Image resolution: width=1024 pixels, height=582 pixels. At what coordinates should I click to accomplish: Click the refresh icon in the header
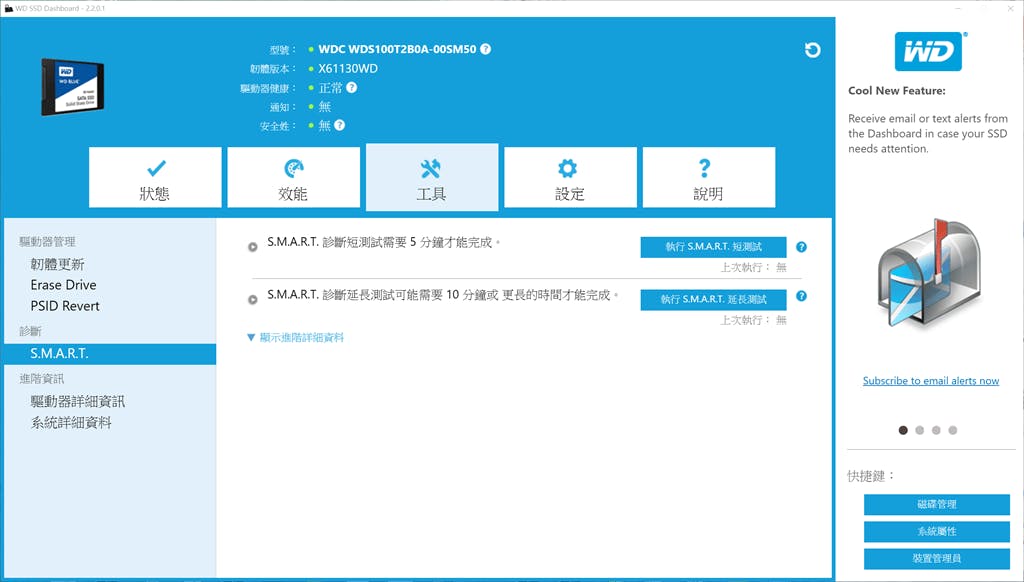(x=812, y=50)
